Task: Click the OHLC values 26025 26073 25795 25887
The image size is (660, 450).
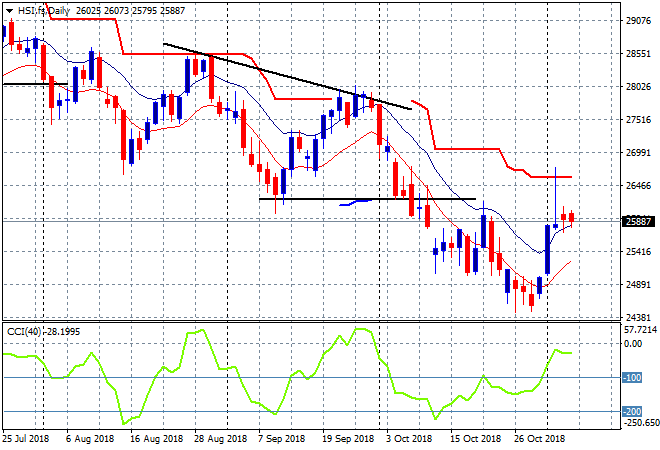Action: coord(130,11)
